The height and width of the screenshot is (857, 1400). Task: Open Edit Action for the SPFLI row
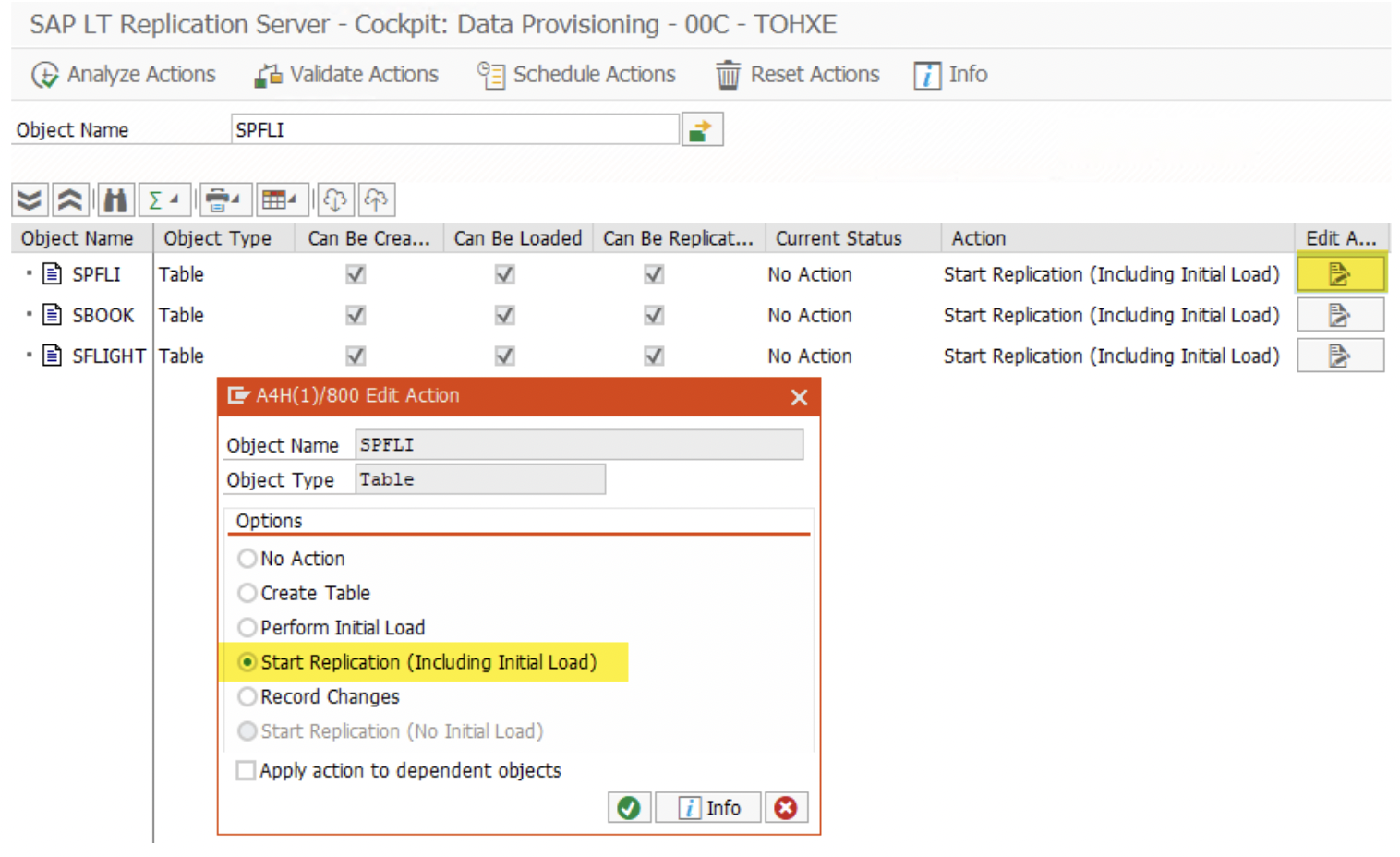pos(1340,274)
